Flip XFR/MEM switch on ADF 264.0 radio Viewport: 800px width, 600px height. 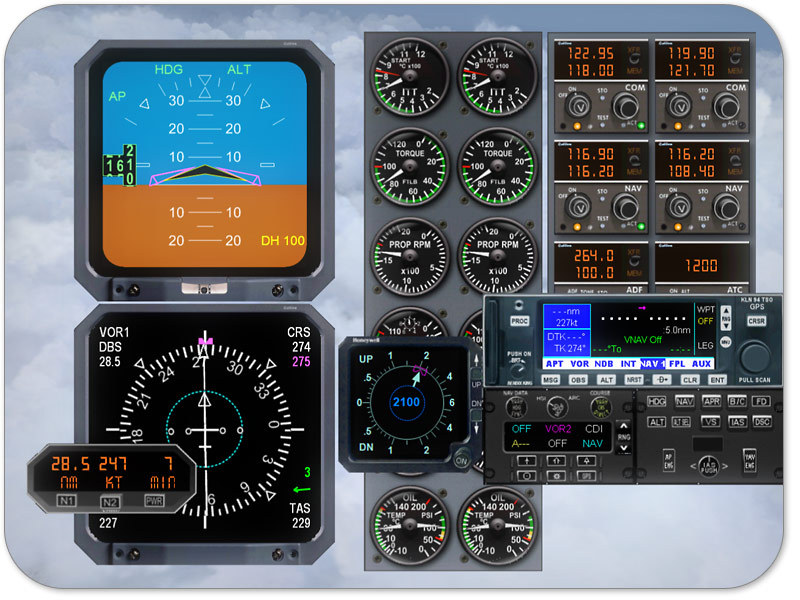pos(634,261)
